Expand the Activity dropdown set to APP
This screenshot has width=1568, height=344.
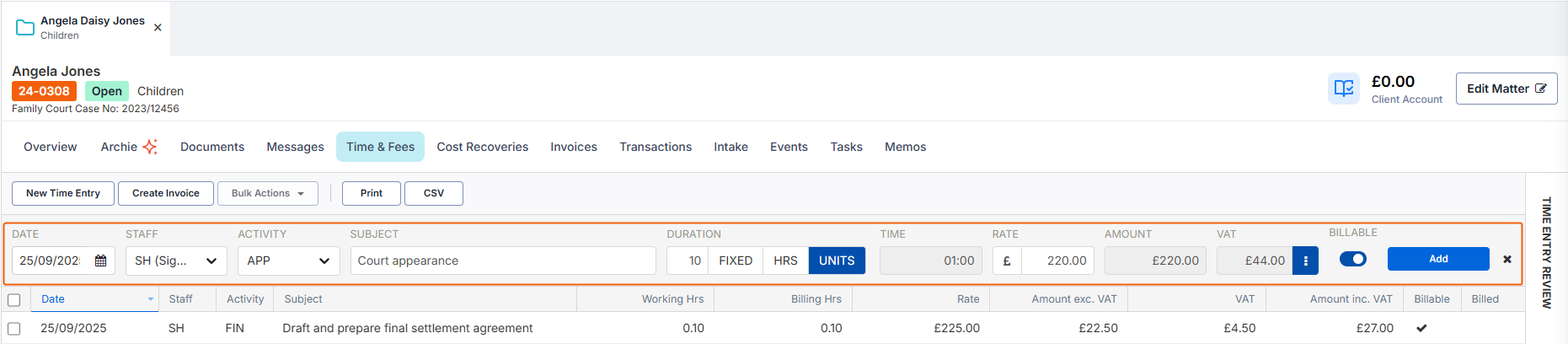[288, 261]
